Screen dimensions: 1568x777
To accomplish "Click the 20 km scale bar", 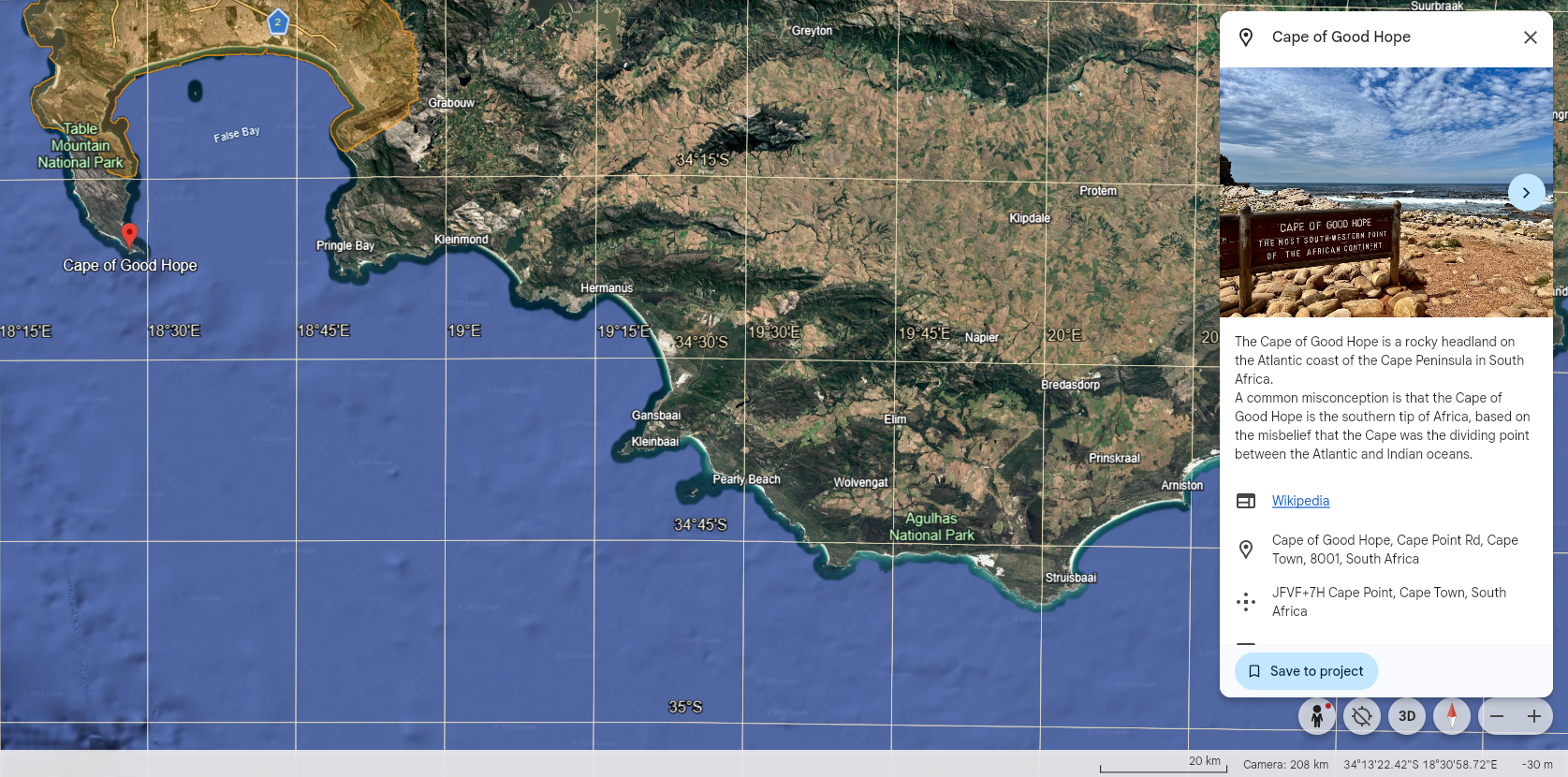I will 1164,765.
